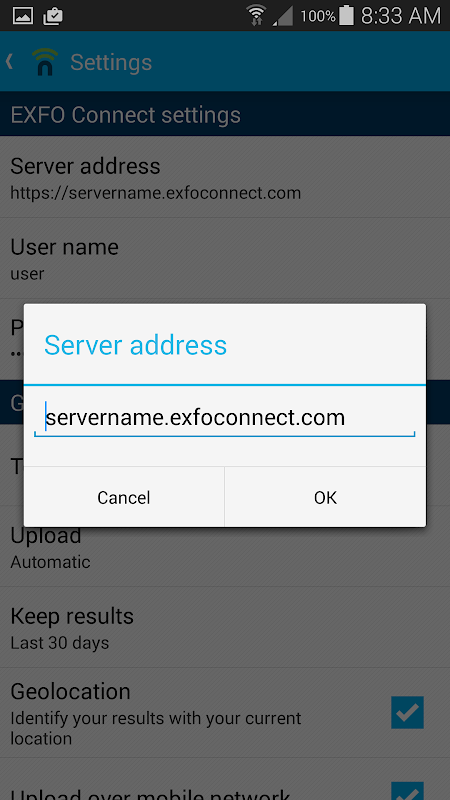The width and height of the screenshot is (450, 800).
Task: Tap the Wi-Fi signal status icon
Action: tap(256, 15)
